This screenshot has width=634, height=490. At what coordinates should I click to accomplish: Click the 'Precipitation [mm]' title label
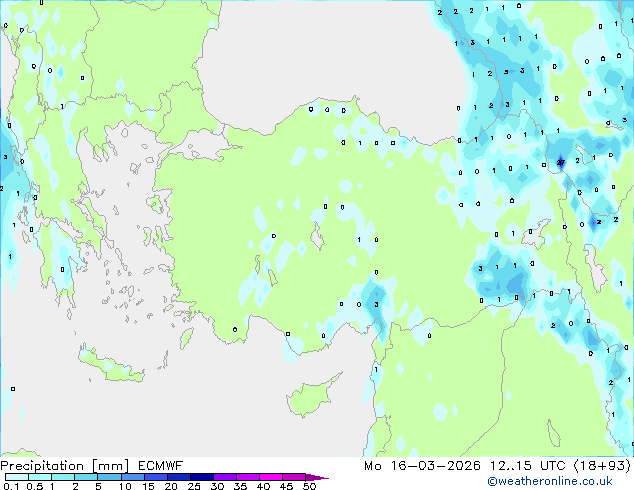pyautogui.click(x=65, y=466)
